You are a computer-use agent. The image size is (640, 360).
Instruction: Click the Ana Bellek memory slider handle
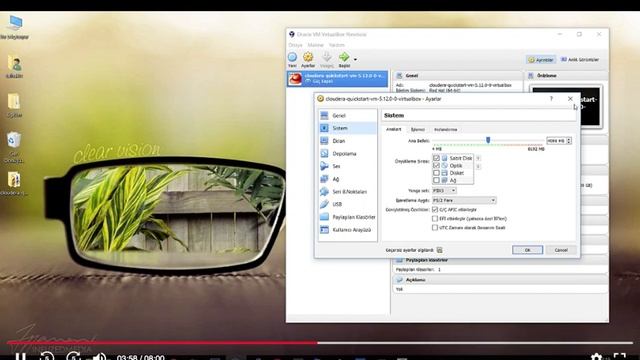(x=488, y=140)
